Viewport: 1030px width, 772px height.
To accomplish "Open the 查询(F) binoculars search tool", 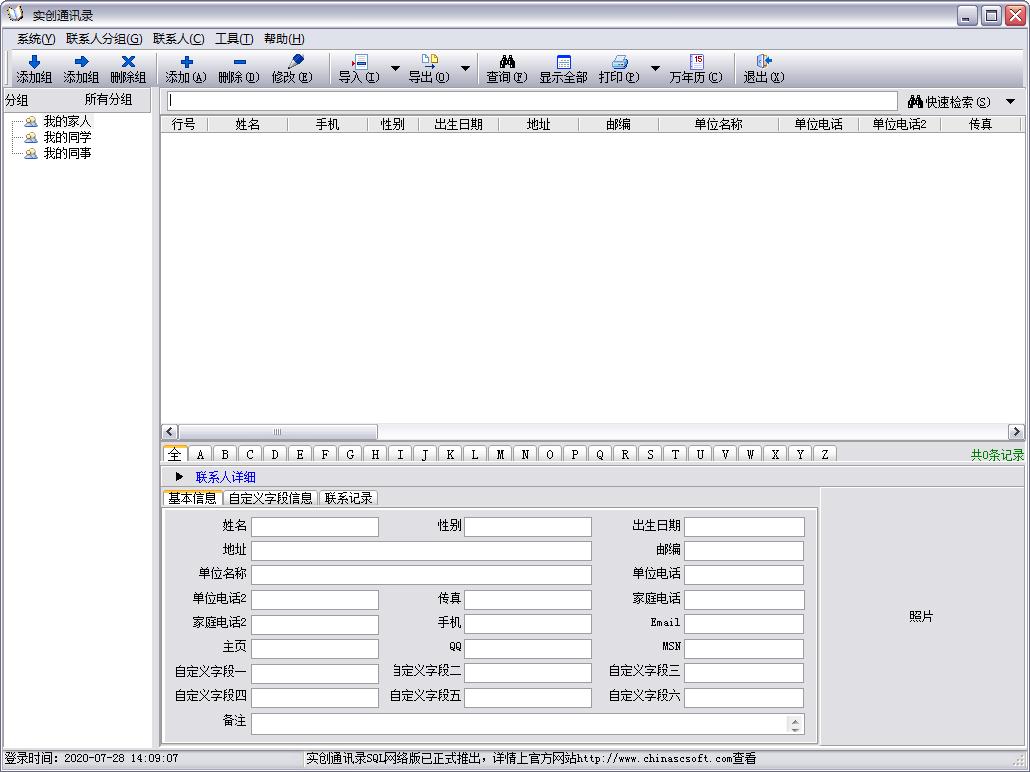I will click(x=507, y=63).
